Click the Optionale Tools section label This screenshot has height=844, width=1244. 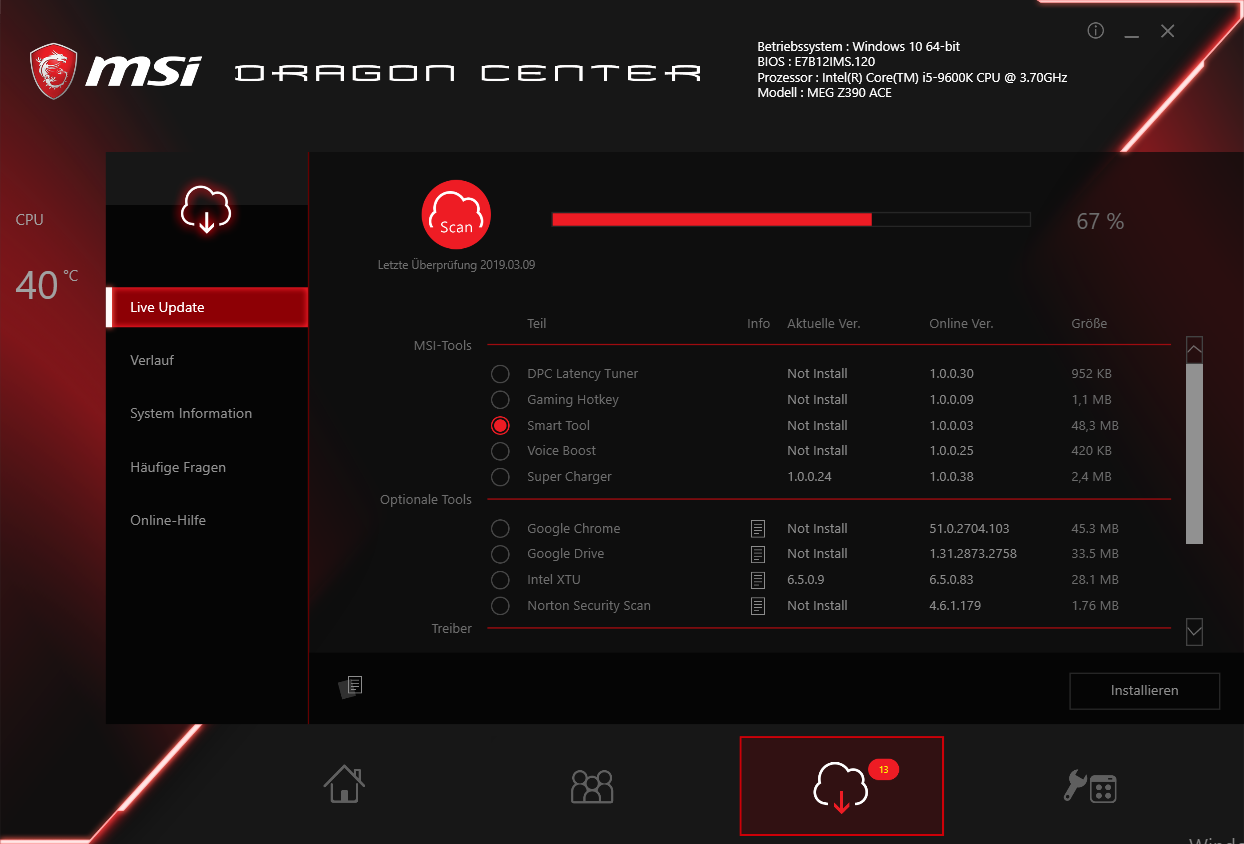tap(426, 499)
